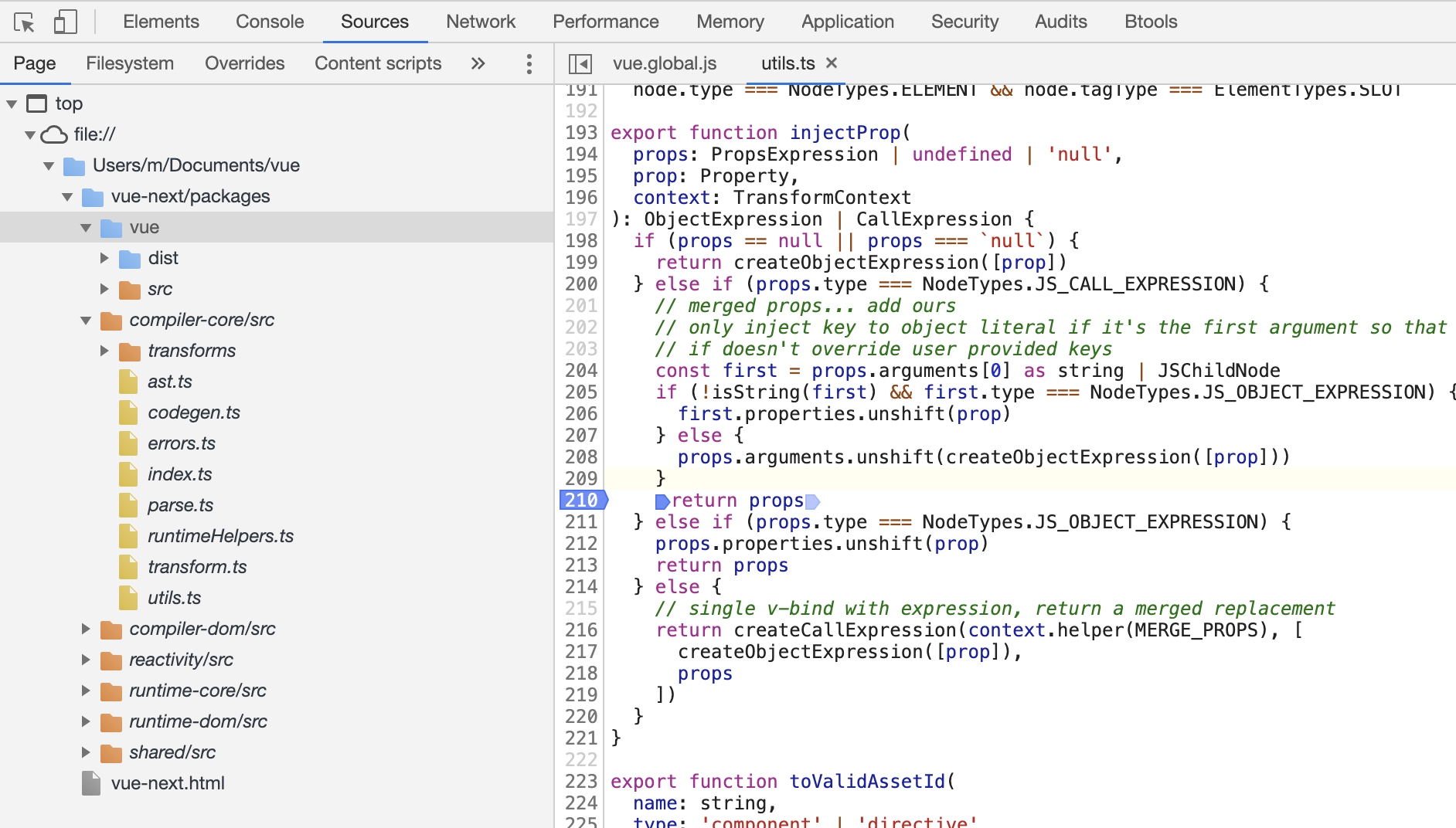Open vue-next.html in the file tree
Image resolution: width=1456 pixels, height=828 pixels.
point(168,783)
